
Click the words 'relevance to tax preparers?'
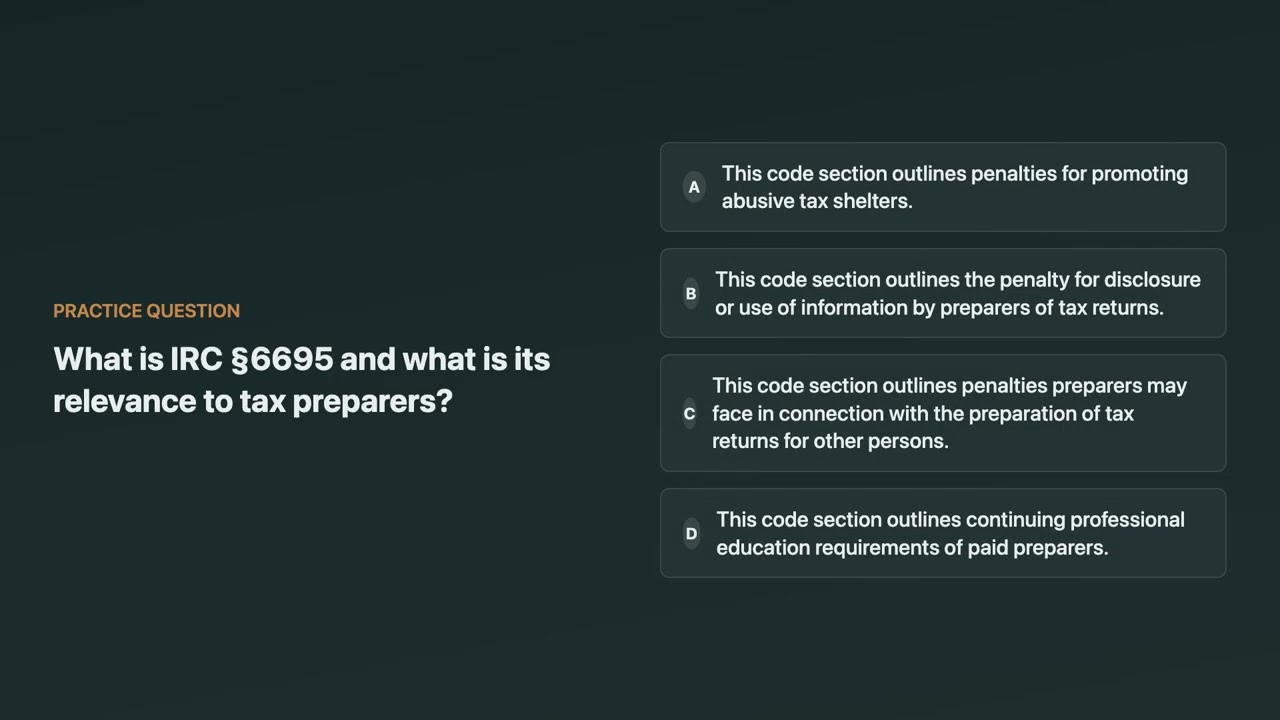point(253,401)
